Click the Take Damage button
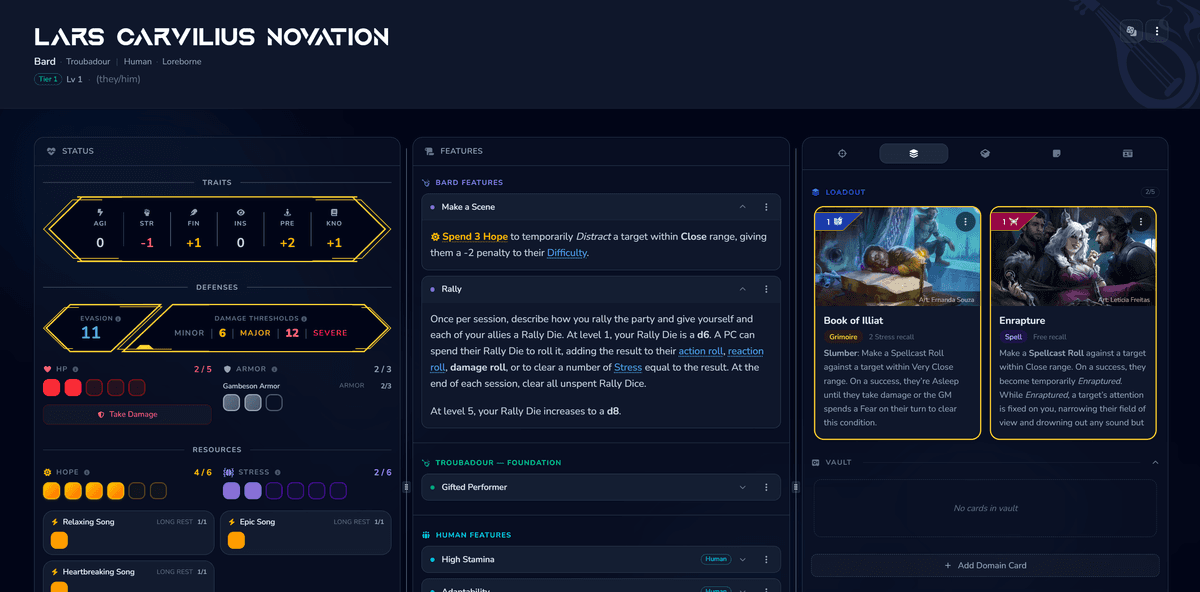1200x592 pixels. [127, 414]
